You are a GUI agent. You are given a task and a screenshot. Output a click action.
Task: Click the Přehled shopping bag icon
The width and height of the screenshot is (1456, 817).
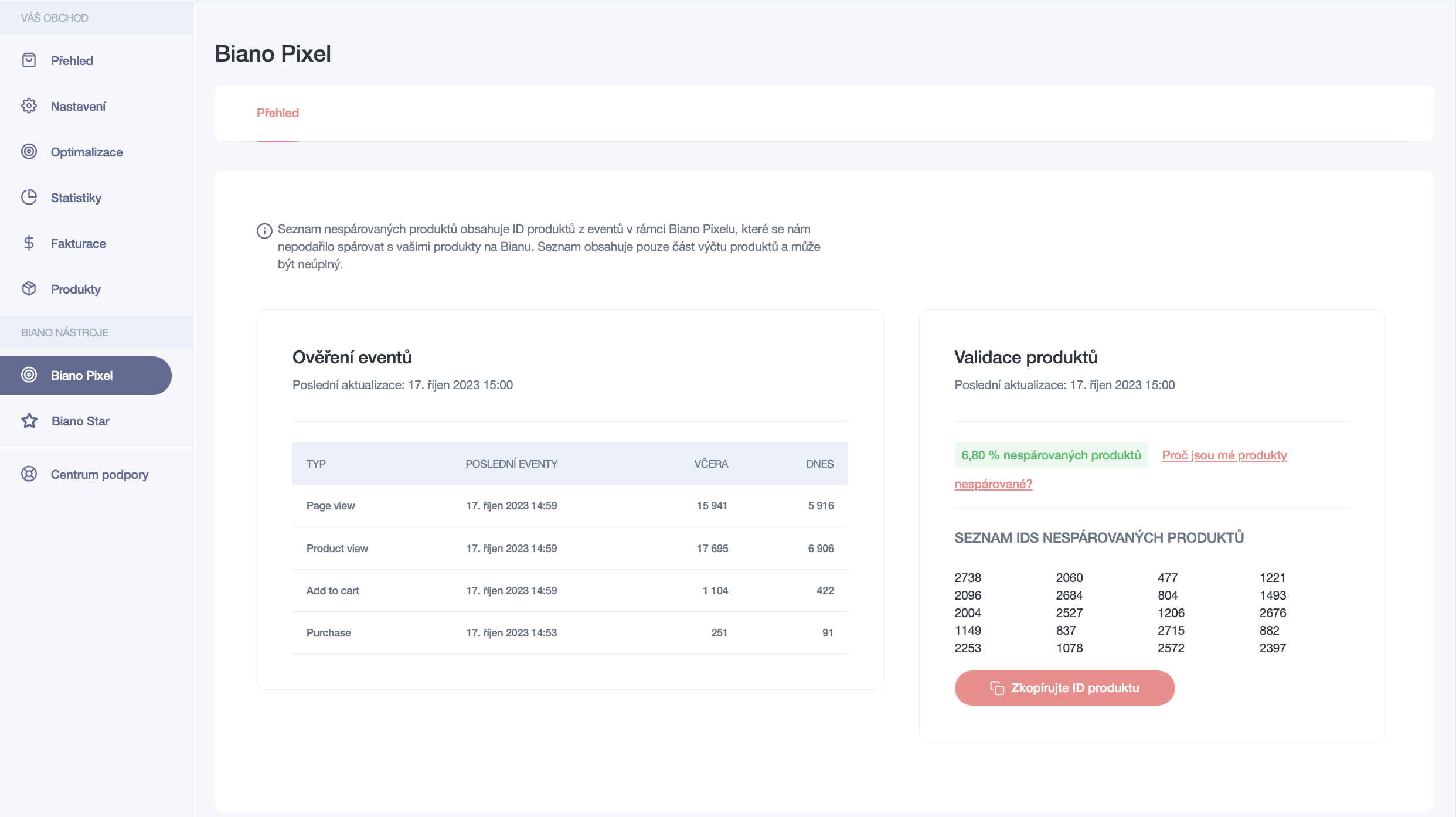(x=29, y=60)
